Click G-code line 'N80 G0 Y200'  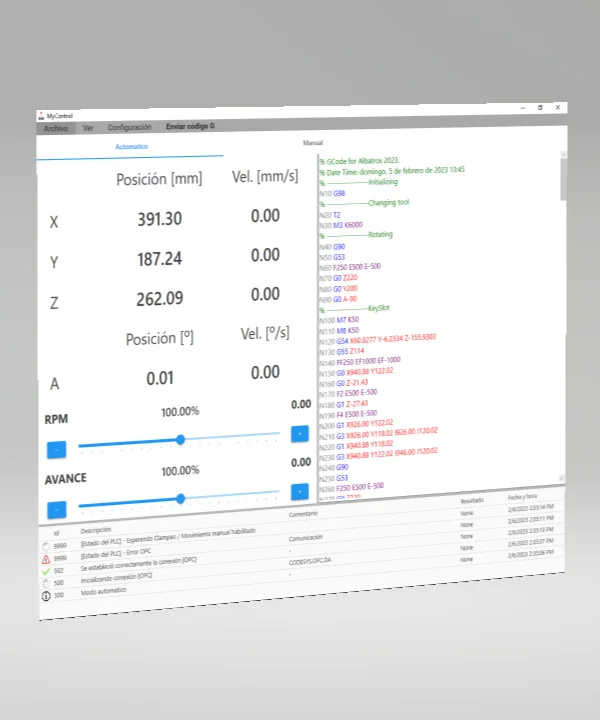[x=338, y=289]
